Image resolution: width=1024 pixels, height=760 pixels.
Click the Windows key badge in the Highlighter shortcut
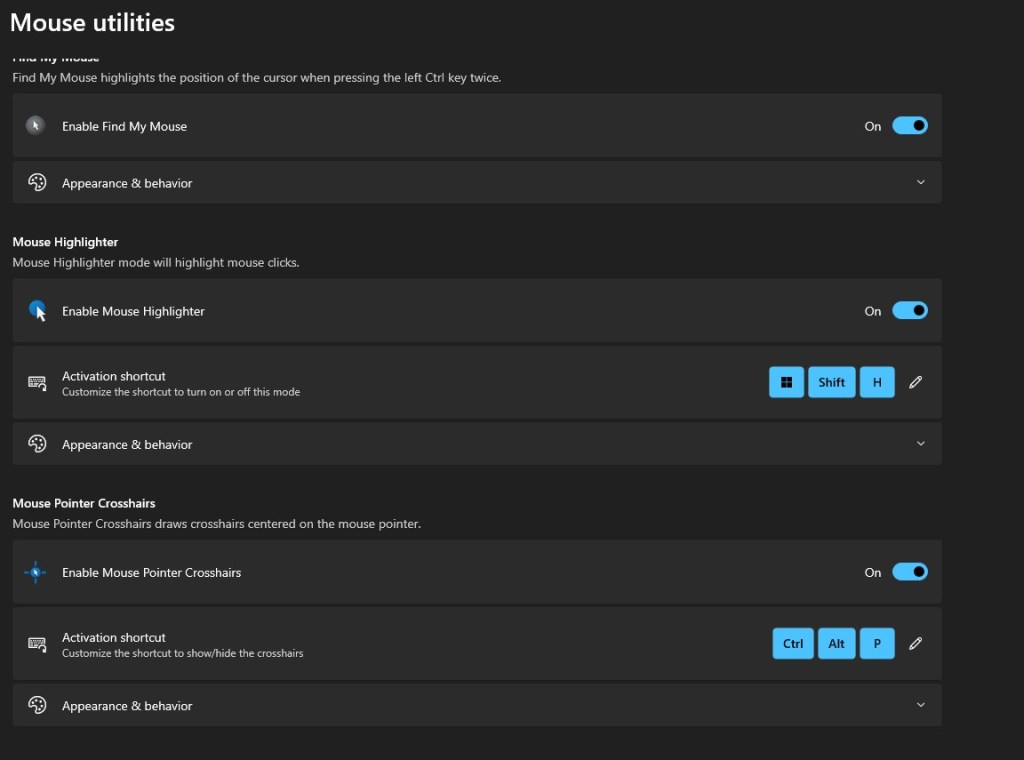coord(786,383)
